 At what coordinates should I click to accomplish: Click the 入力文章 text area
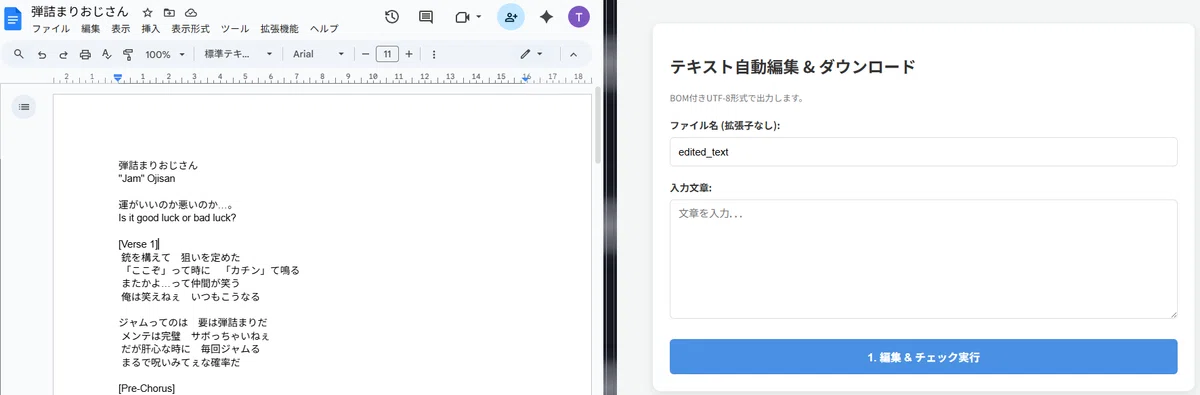(923, 259)
